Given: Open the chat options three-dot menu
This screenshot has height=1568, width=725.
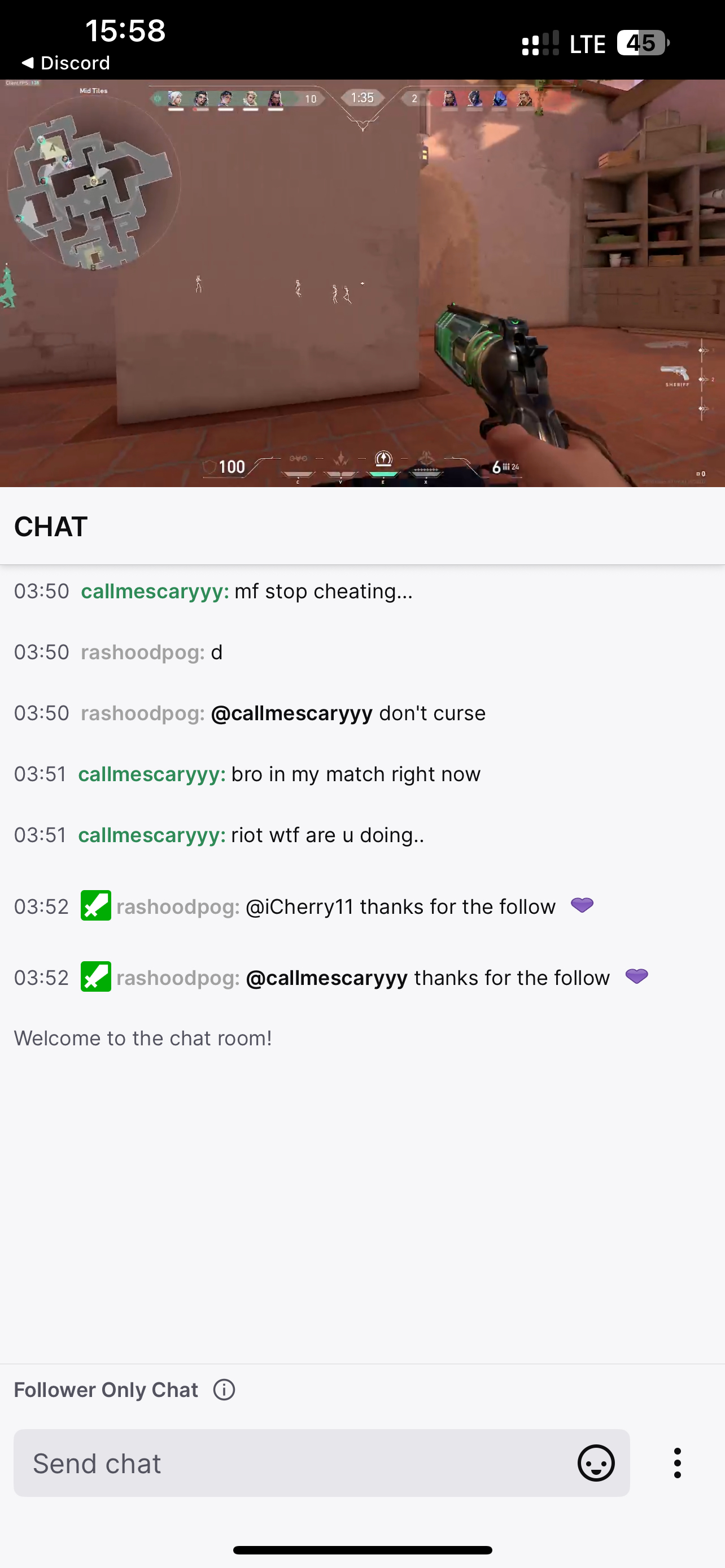Looking at the screenshot, I should tap(677, 1462).
